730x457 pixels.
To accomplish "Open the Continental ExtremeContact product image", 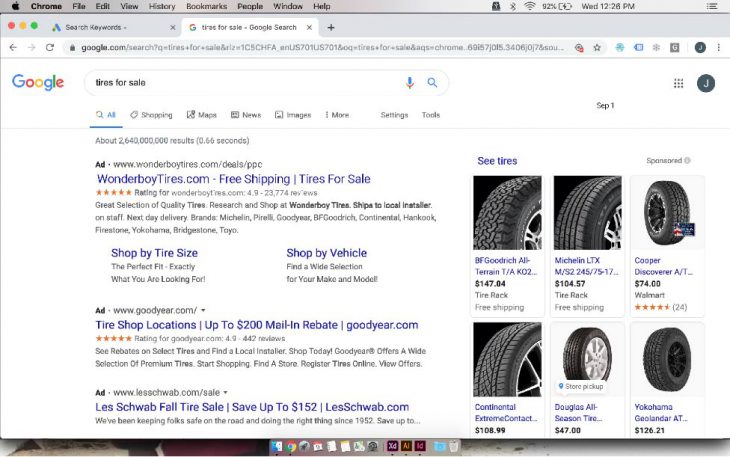I will 507,360.
